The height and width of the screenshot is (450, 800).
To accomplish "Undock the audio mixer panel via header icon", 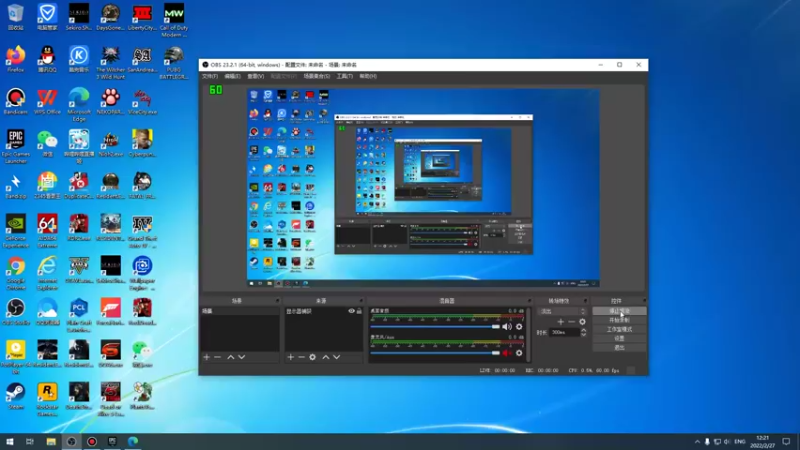I will [x=529, y=301].
